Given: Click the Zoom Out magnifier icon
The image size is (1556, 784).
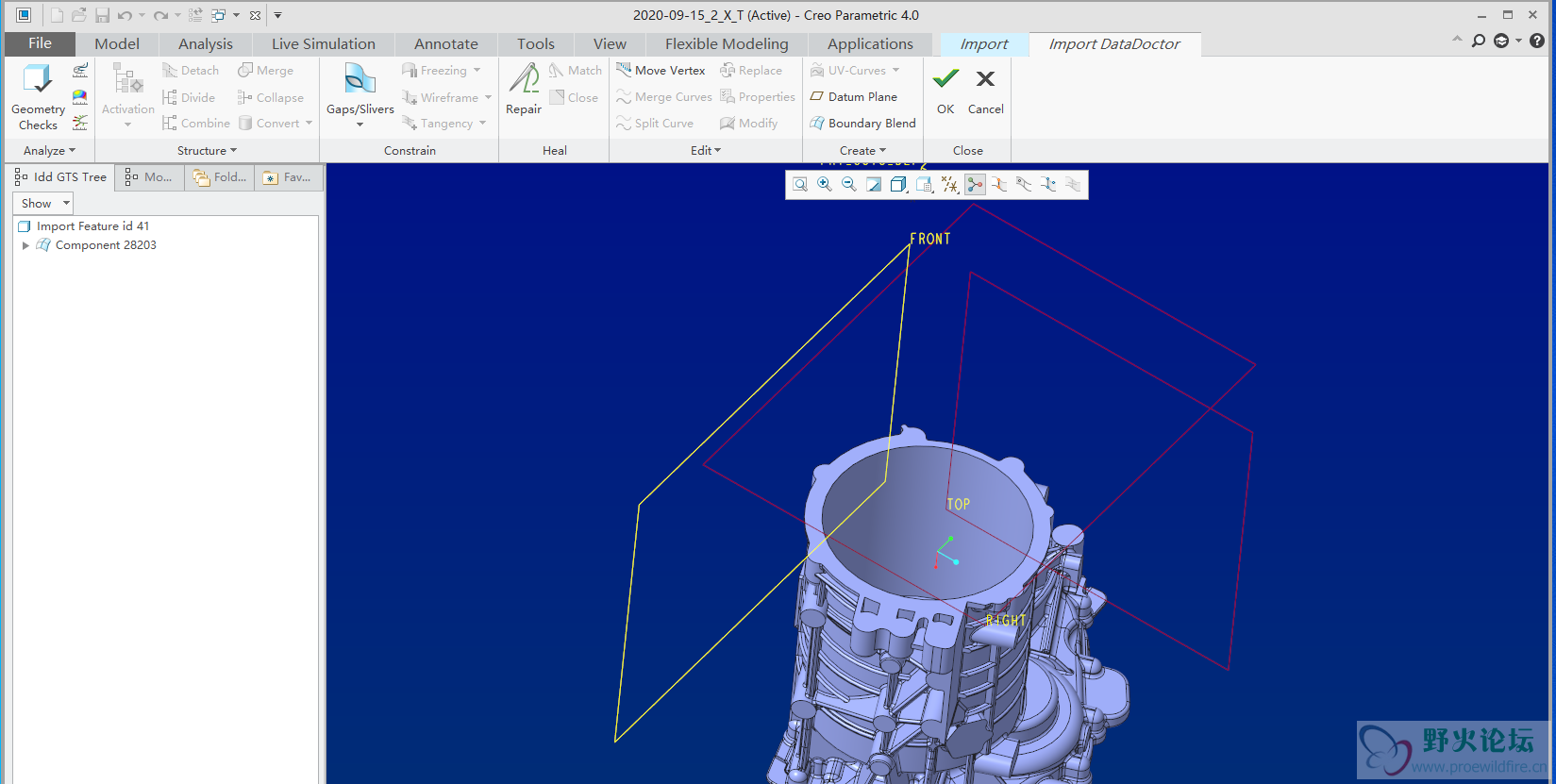Looking at the screenshot, I should pos(849,185).
